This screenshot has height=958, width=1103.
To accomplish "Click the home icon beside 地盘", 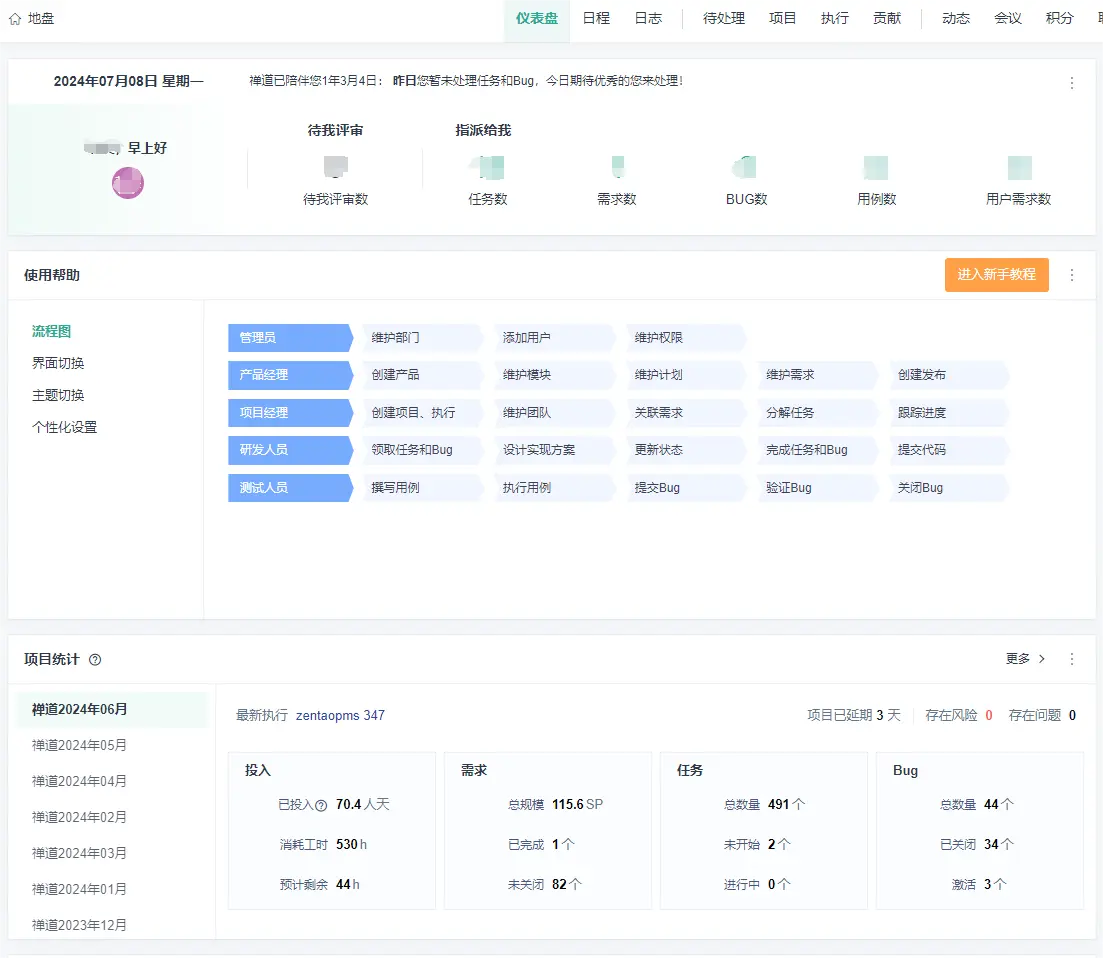I will pyautogui.click(x=15, y=19).
